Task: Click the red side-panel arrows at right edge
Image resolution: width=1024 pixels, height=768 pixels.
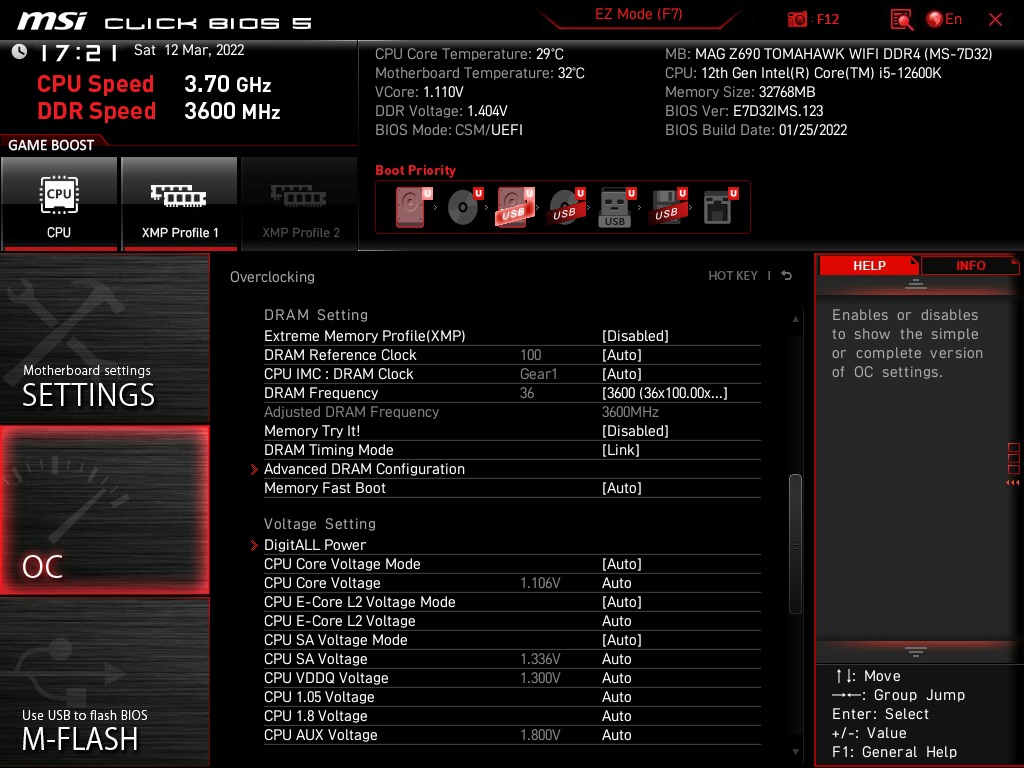Action: (x=1013, y=483)
